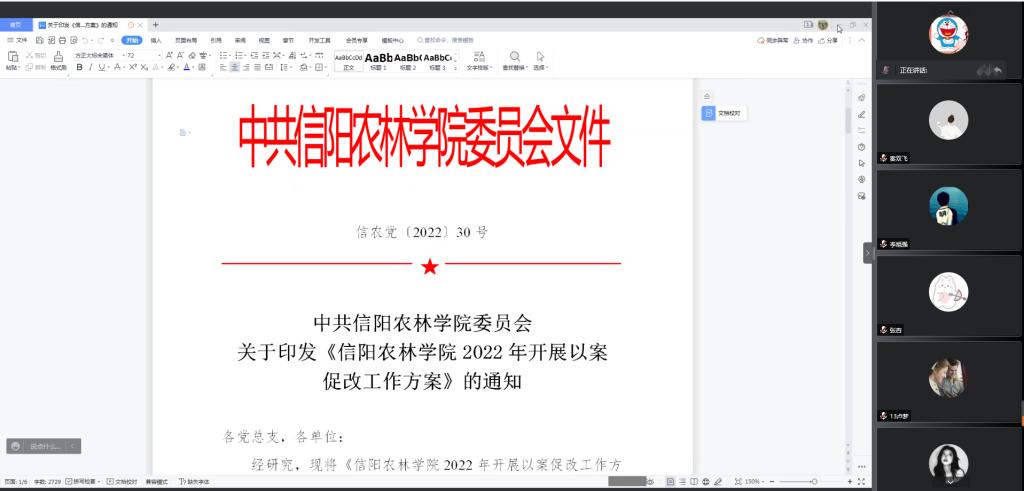The image size is (1024, 491).
Task: Toggle Bold formatting
Action: point(79,68)
